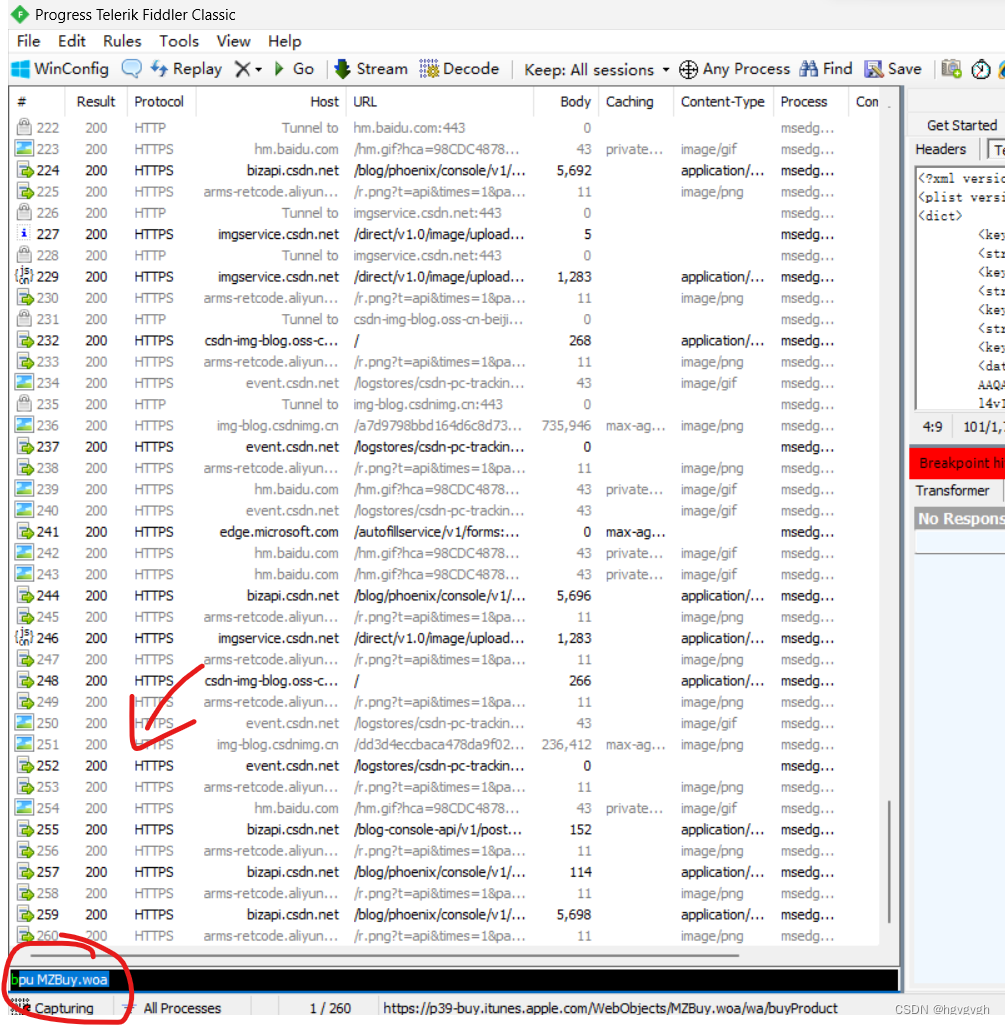
Task: Click the image icon of session 251
Action: pyautogui.click(x=24, y=743)
